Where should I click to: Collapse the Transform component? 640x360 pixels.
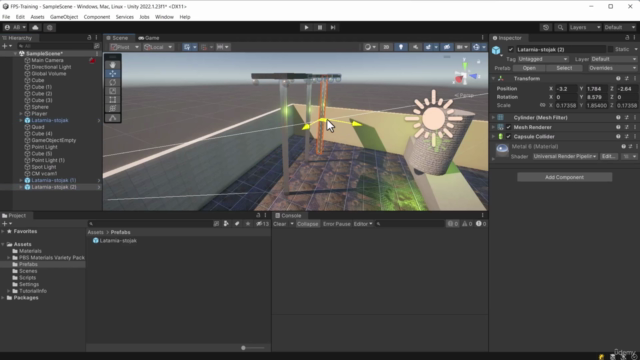point(493,78)
